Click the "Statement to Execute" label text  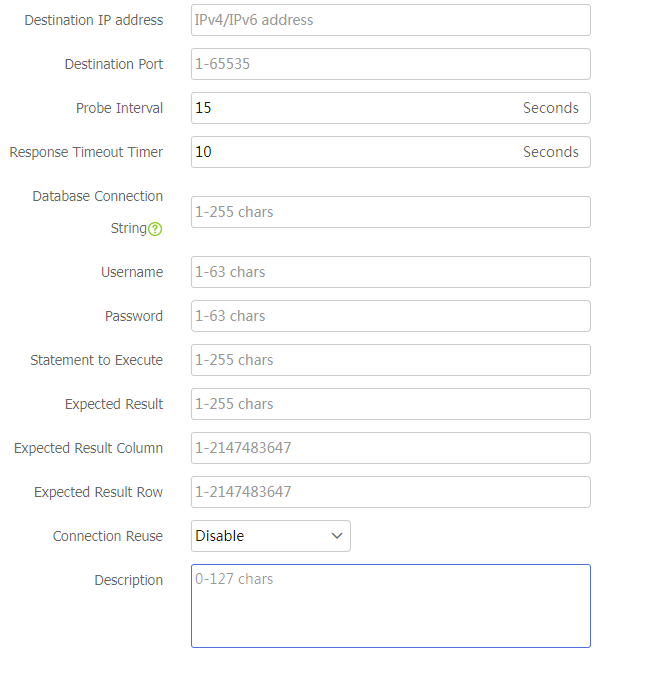[96, 360]
